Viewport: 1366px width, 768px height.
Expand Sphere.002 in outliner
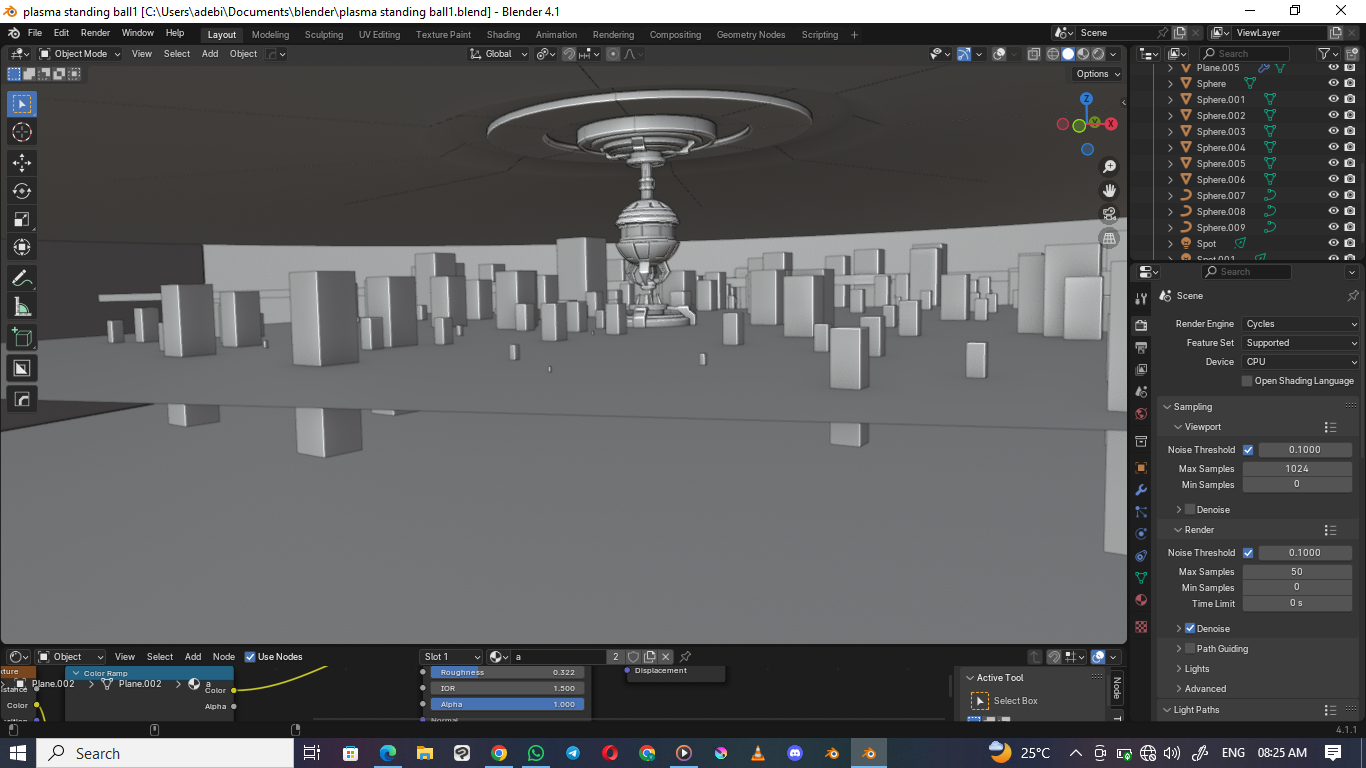pos(1171,116)
